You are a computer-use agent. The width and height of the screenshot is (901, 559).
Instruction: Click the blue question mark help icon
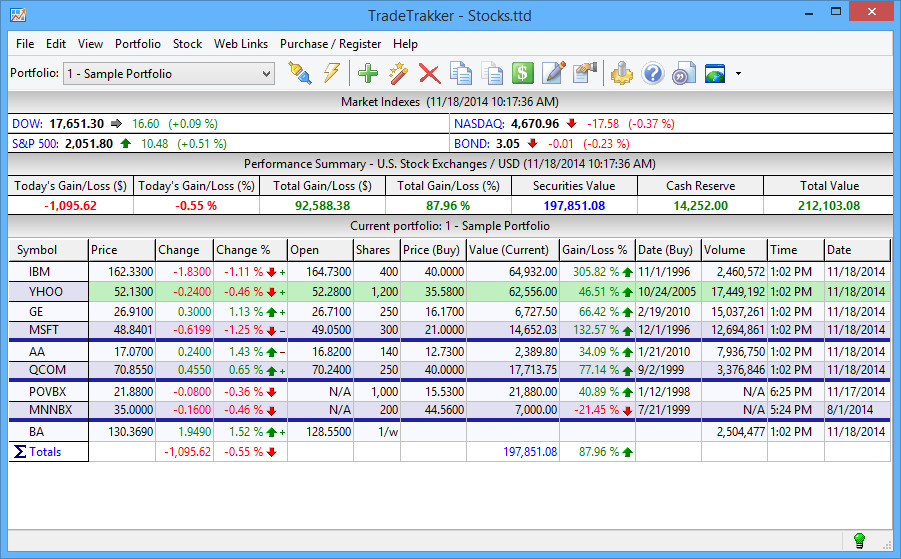coord(653,74)
